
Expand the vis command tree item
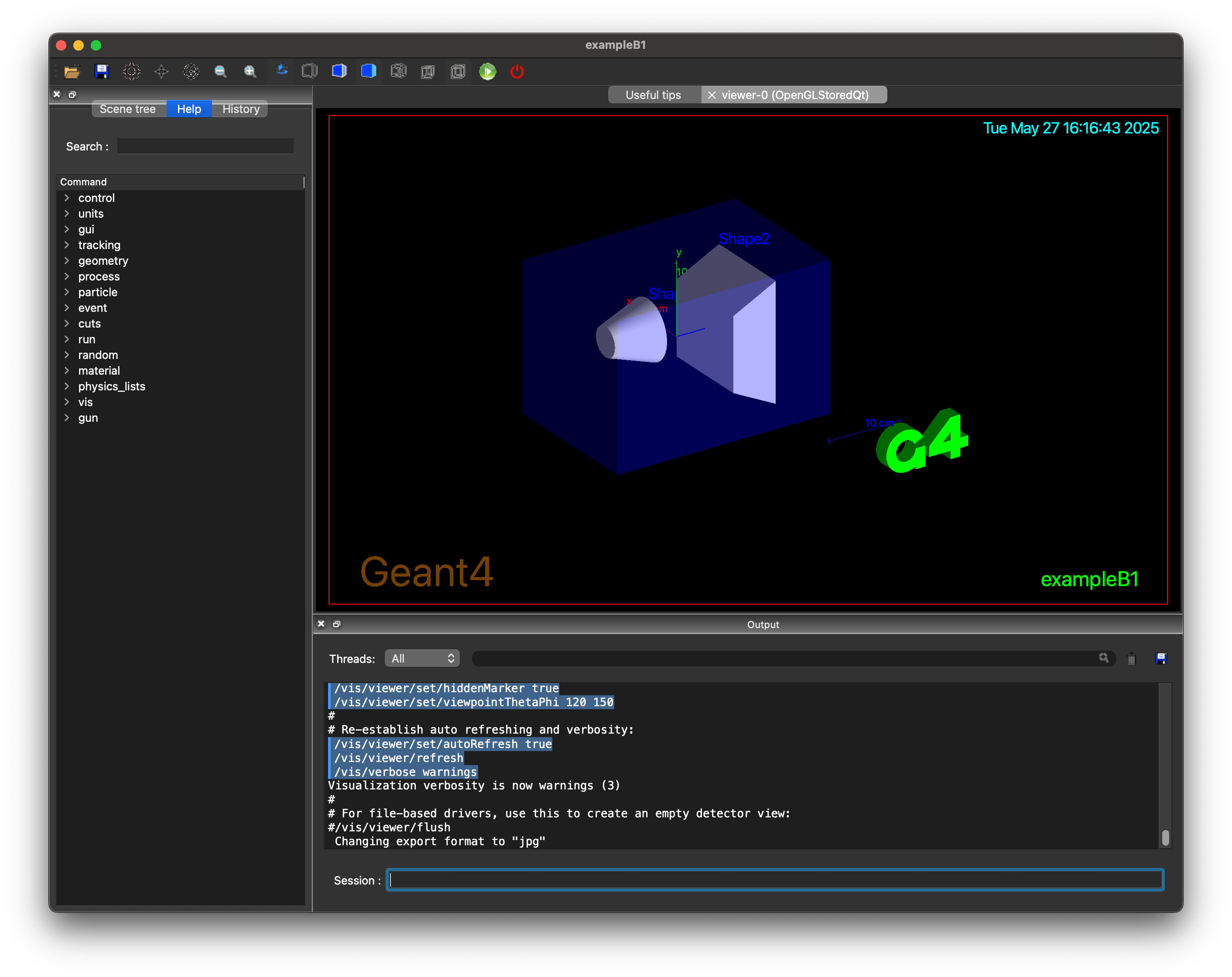pos(67,402)
